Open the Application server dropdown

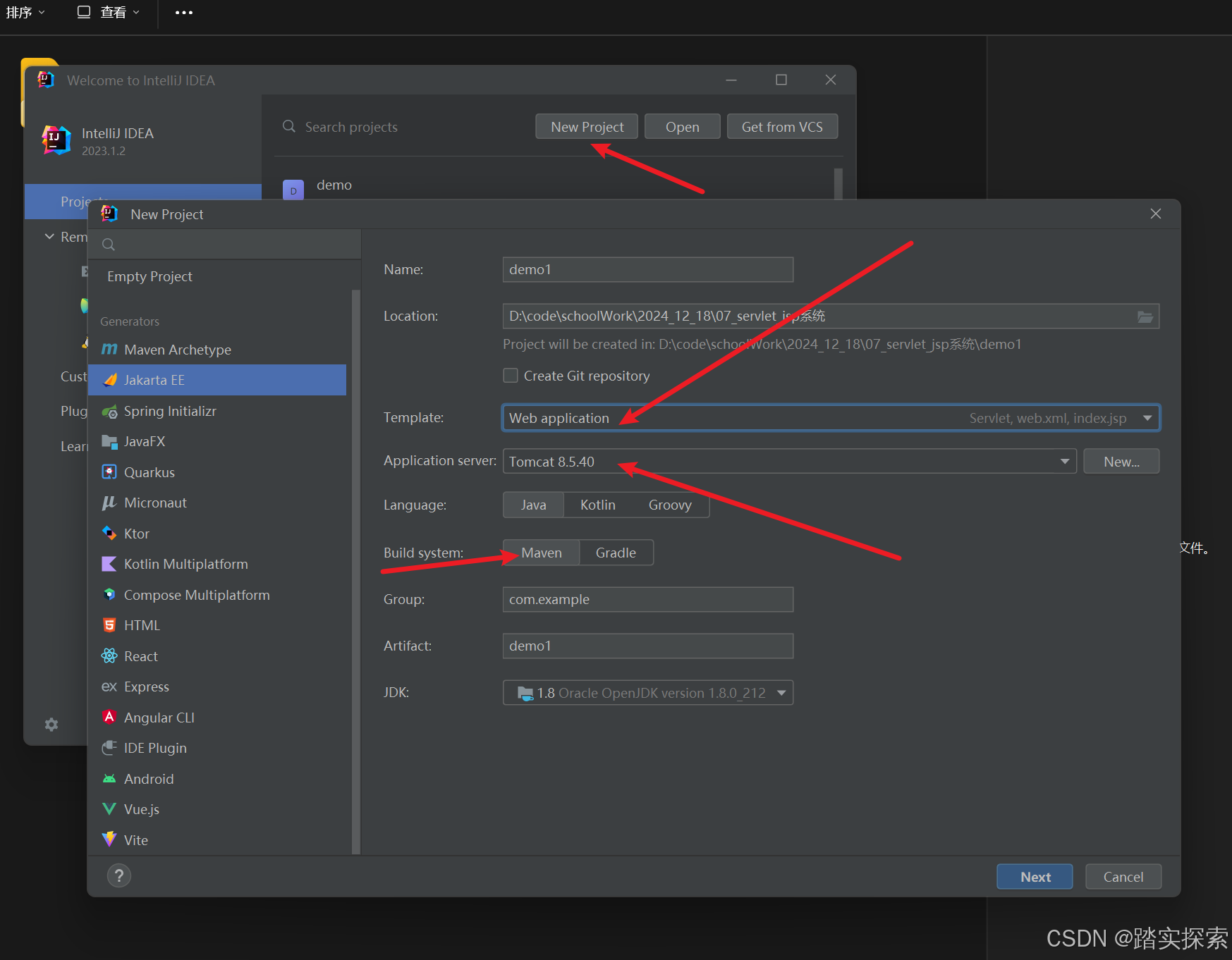(790, 462)
